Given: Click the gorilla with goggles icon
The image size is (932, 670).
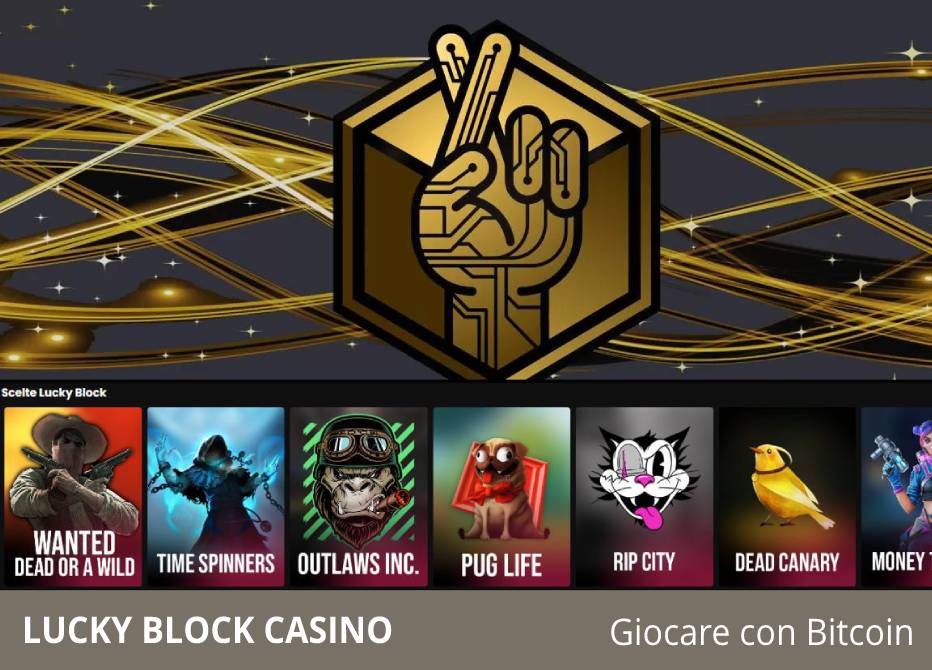Looking at the screenshot, I should coord(358,479).
